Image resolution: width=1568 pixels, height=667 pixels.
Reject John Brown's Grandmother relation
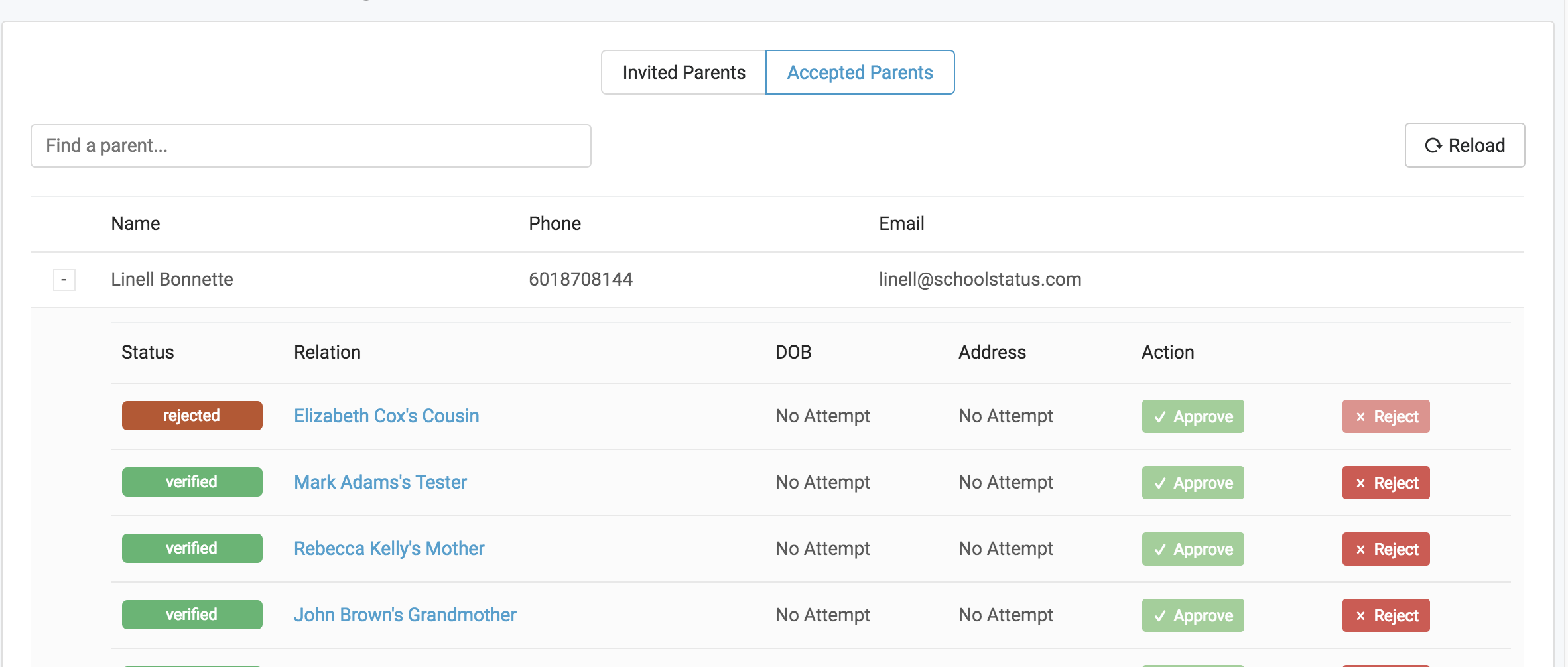pyautogui.click(x=1386, y=615)
